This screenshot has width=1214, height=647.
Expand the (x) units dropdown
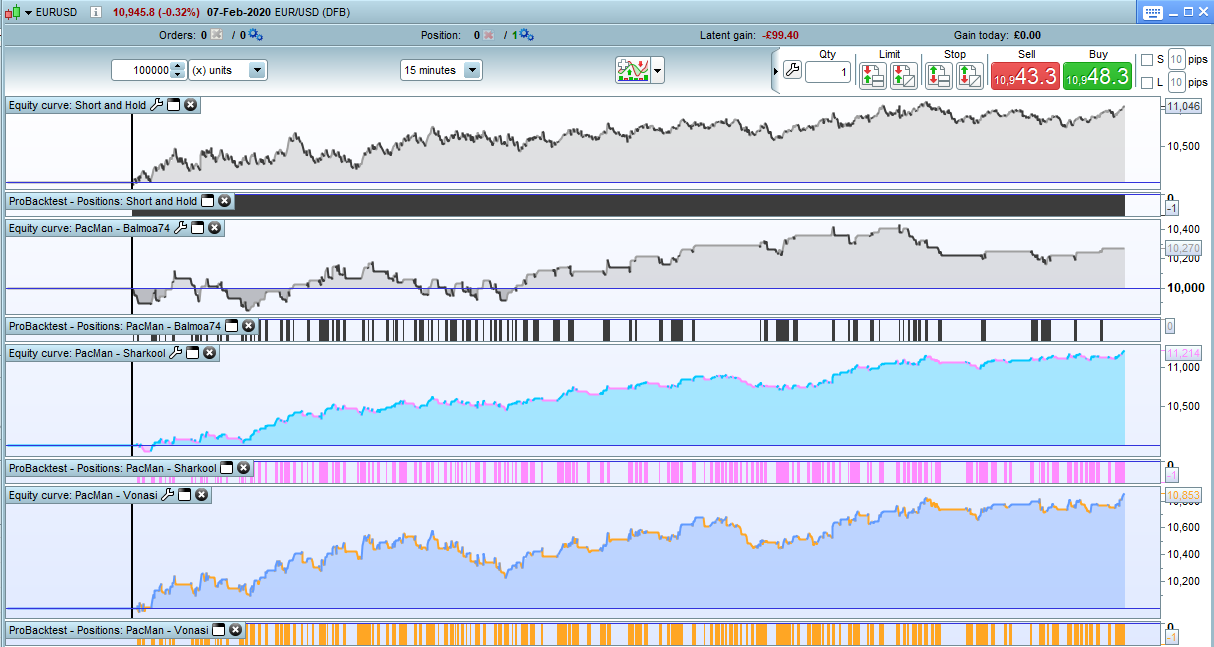(x=256, y=70)
